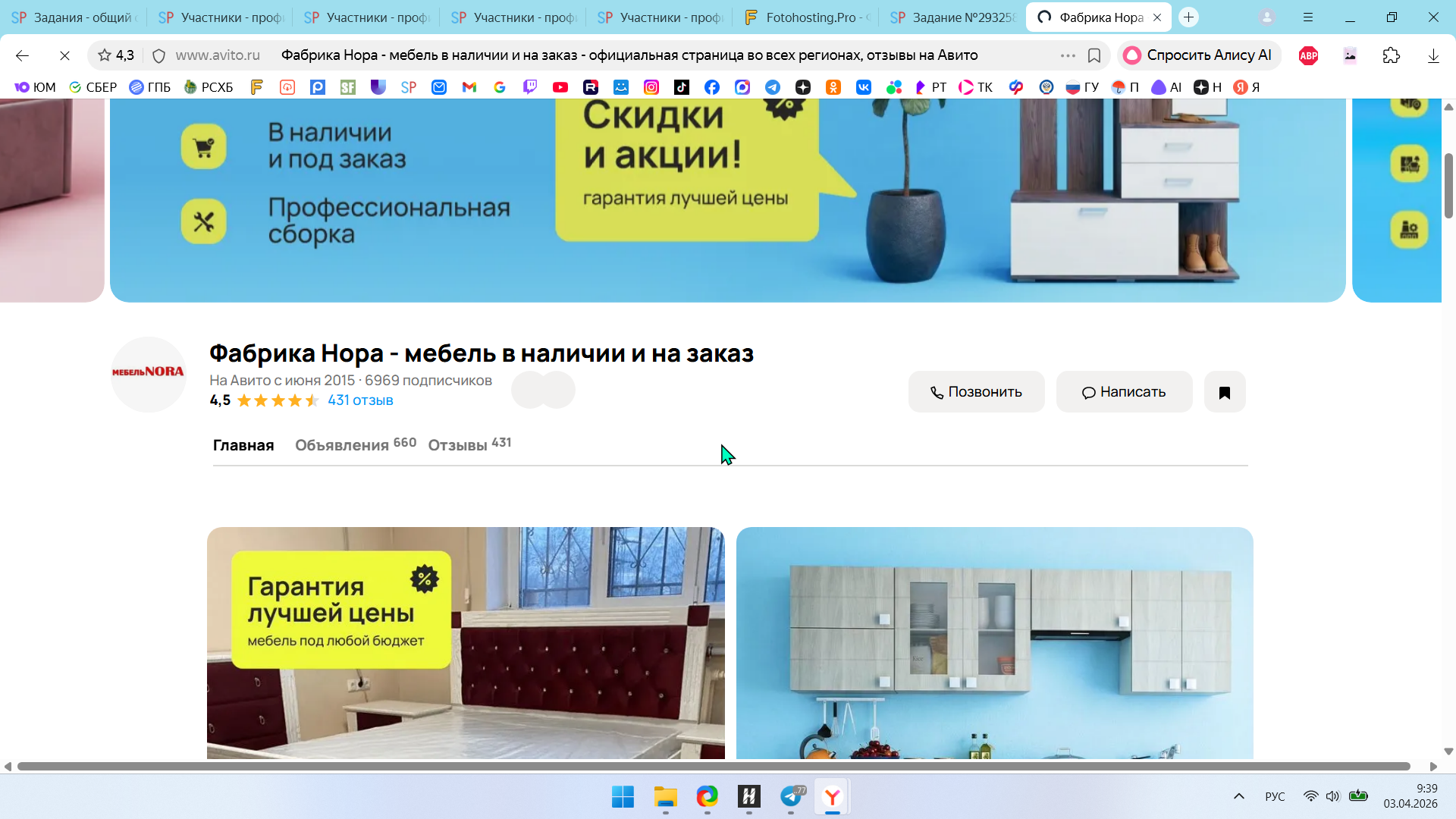Click the horizontal scrollbar at page bottom
Image resolution: width=1456 pixels, height=819 pixels.
pyautogui.click(x=713, y=766)
